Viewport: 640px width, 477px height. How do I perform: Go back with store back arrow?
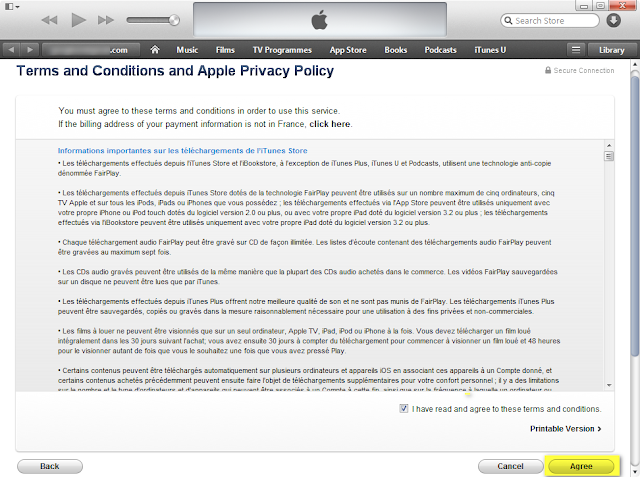point(11,50)
